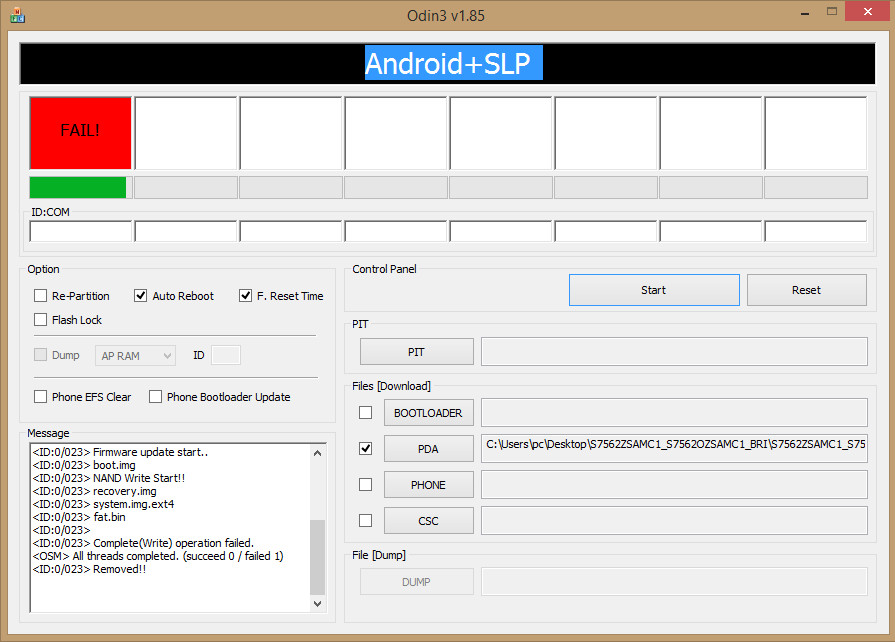Click the CSC file path field
The image size is (895, 642).
coord(674,520)
